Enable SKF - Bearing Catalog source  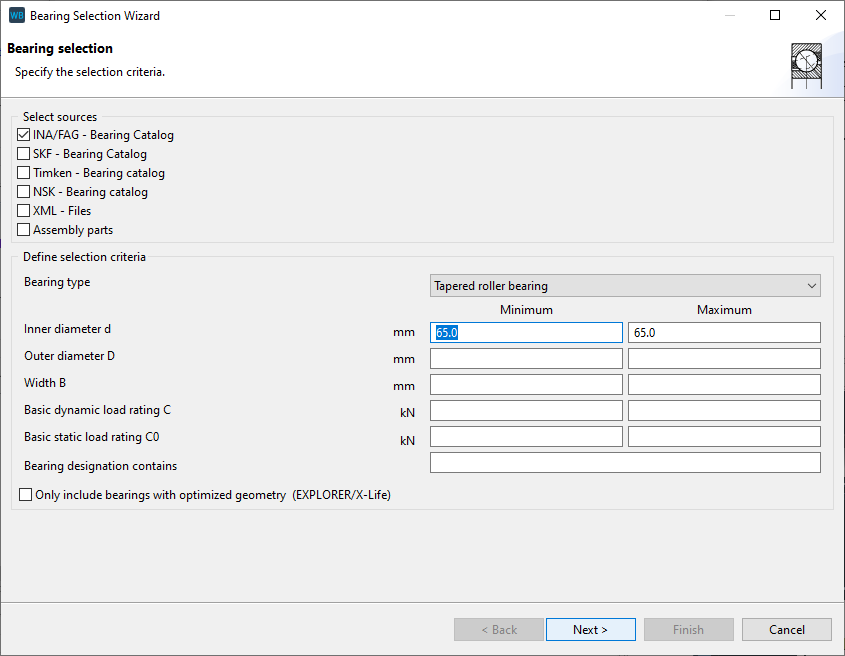[x=24, y=154]
